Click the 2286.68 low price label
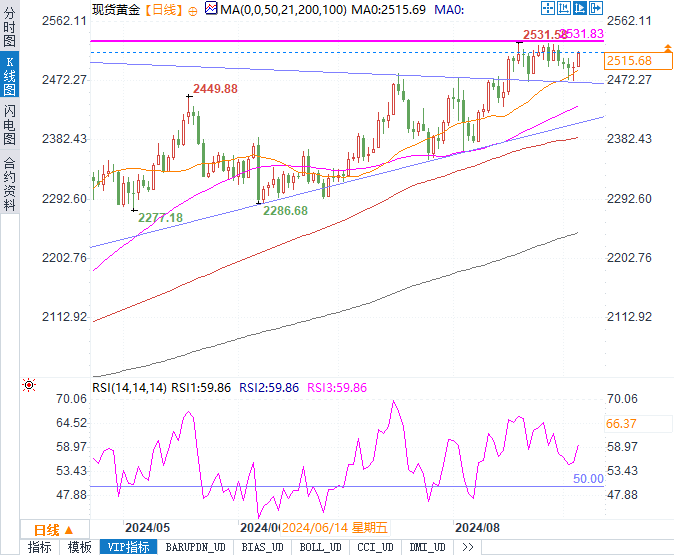 click(285, 211)
